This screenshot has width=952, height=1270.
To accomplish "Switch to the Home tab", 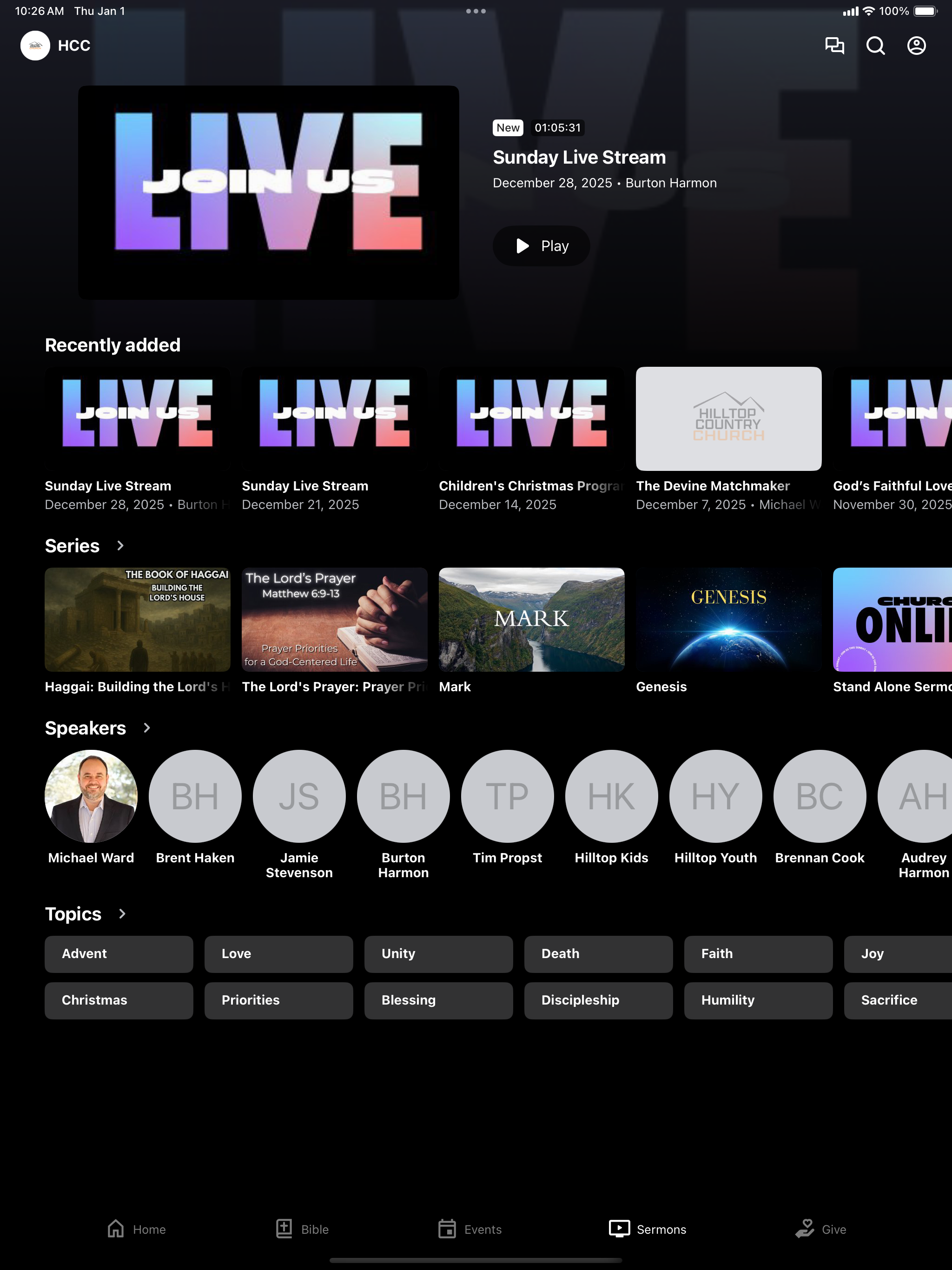I will (137, 1229).
